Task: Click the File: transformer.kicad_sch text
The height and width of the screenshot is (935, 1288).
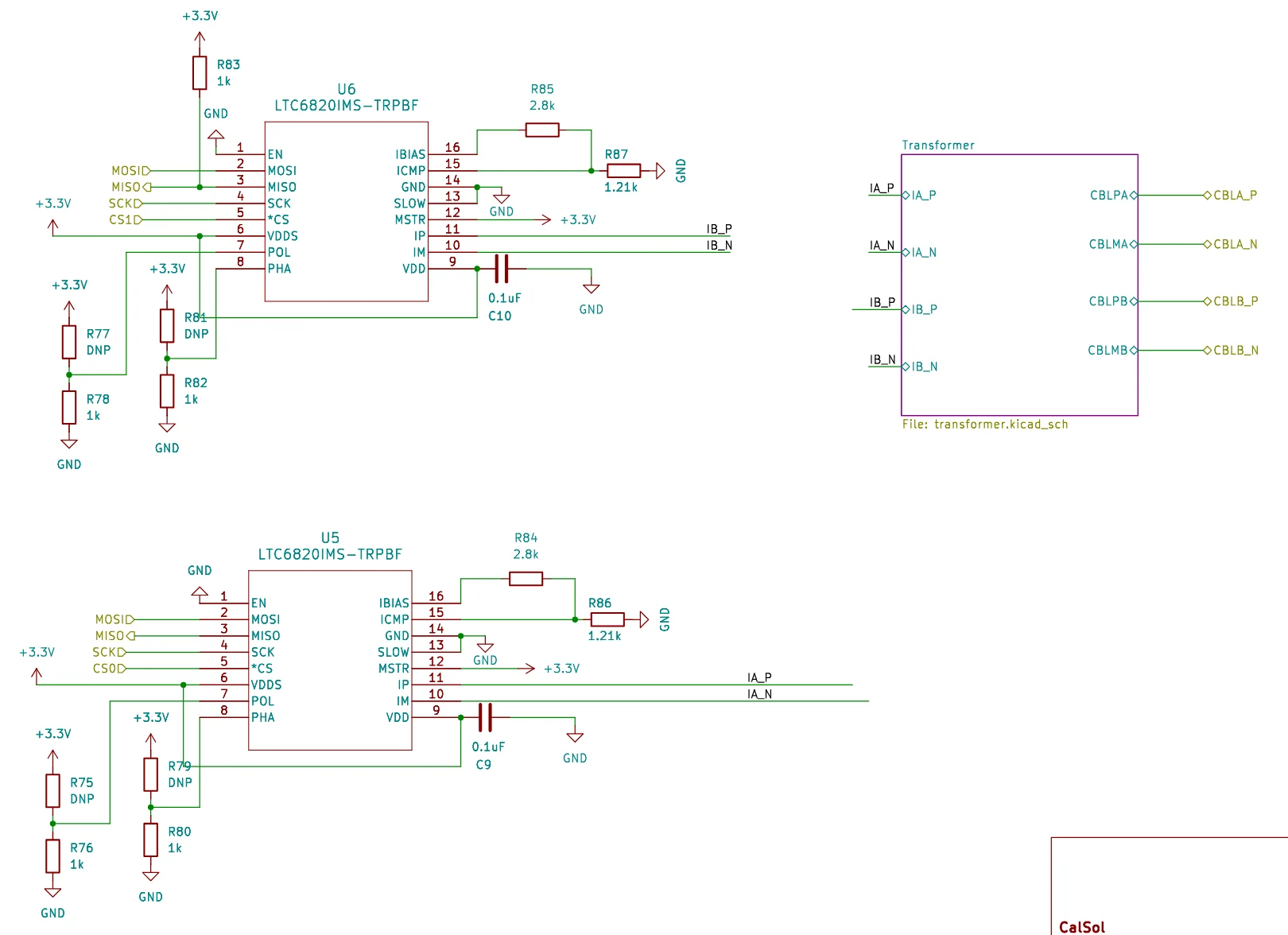Action: click(x=985, y=424)
